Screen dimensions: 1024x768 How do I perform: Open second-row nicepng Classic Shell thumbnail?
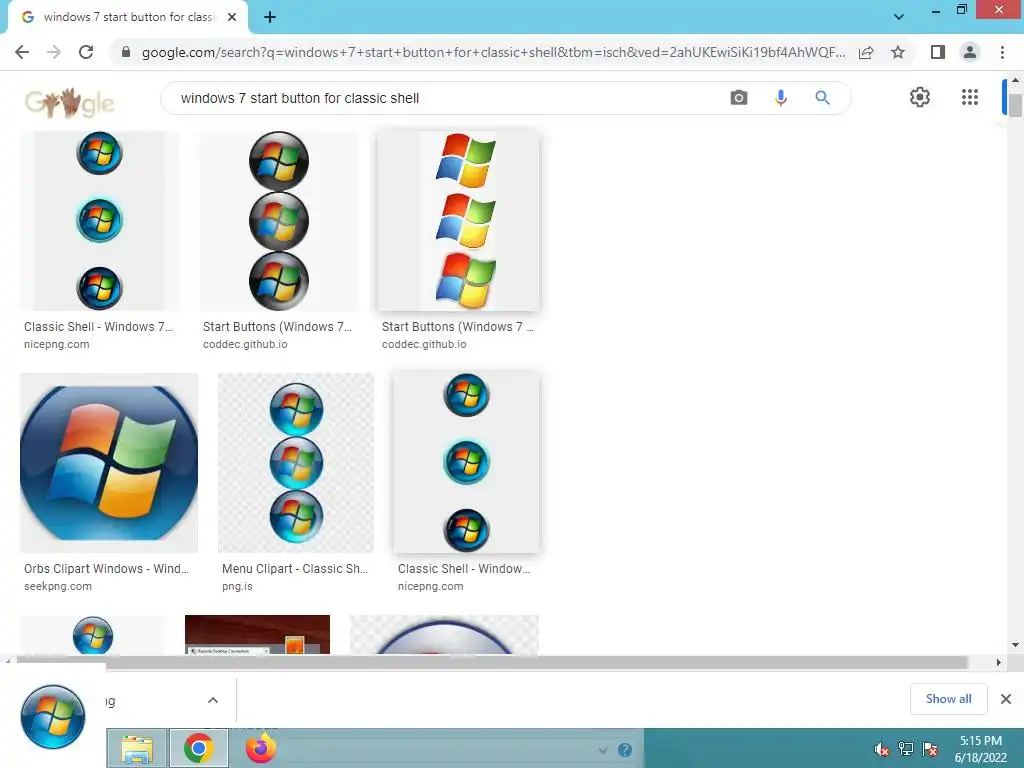coord(466,463)
